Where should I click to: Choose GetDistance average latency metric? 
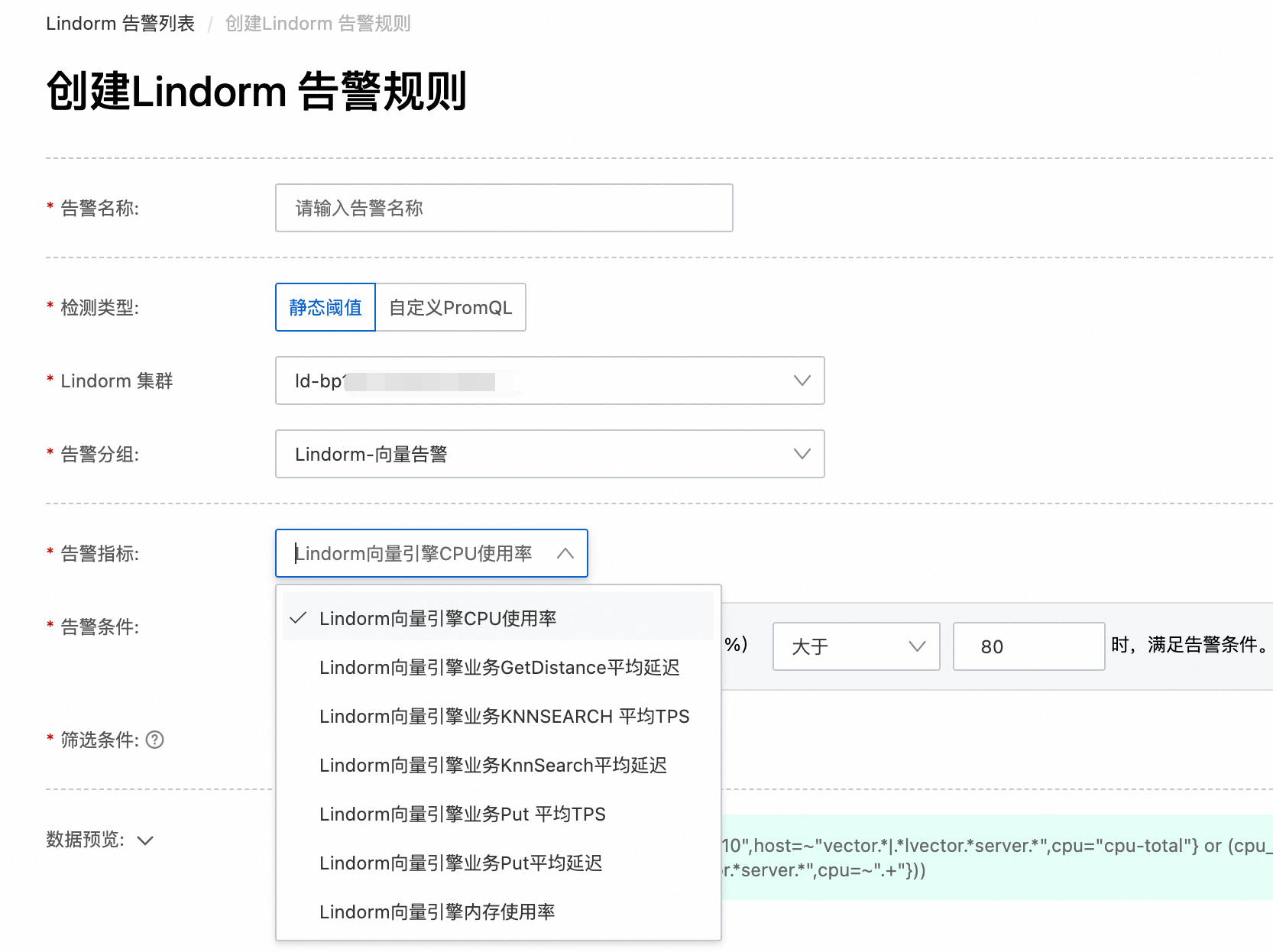[499, 667]
